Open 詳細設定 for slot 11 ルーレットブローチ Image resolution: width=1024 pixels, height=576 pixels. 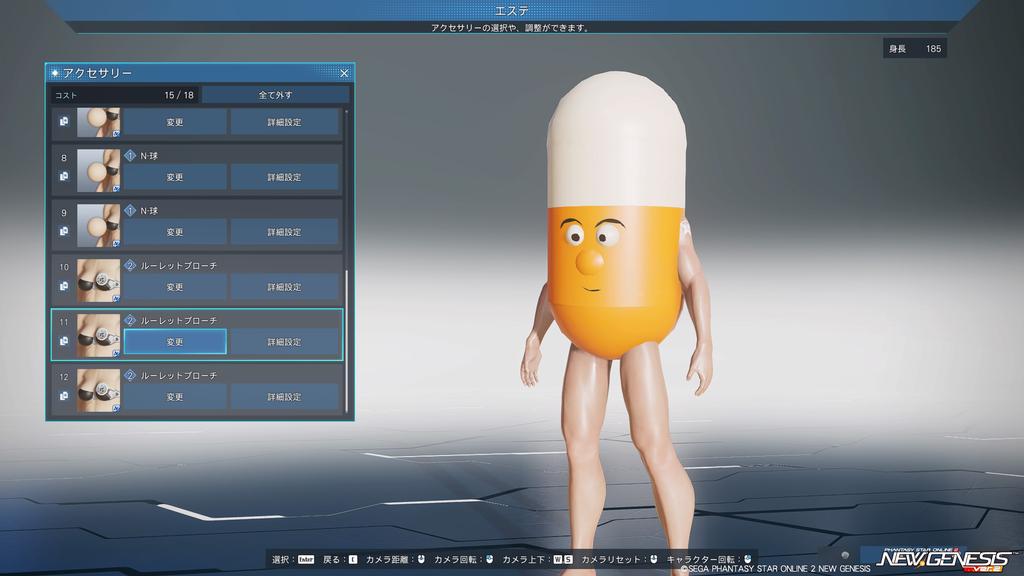(x=284, y=342)
